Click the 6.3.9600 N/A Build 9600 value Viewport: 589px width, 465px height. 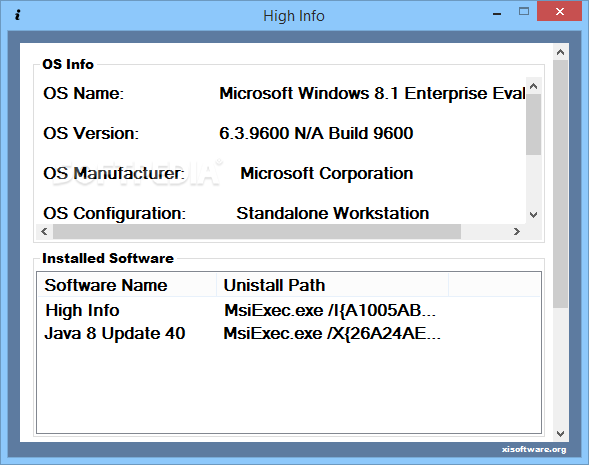pos(316,133)
